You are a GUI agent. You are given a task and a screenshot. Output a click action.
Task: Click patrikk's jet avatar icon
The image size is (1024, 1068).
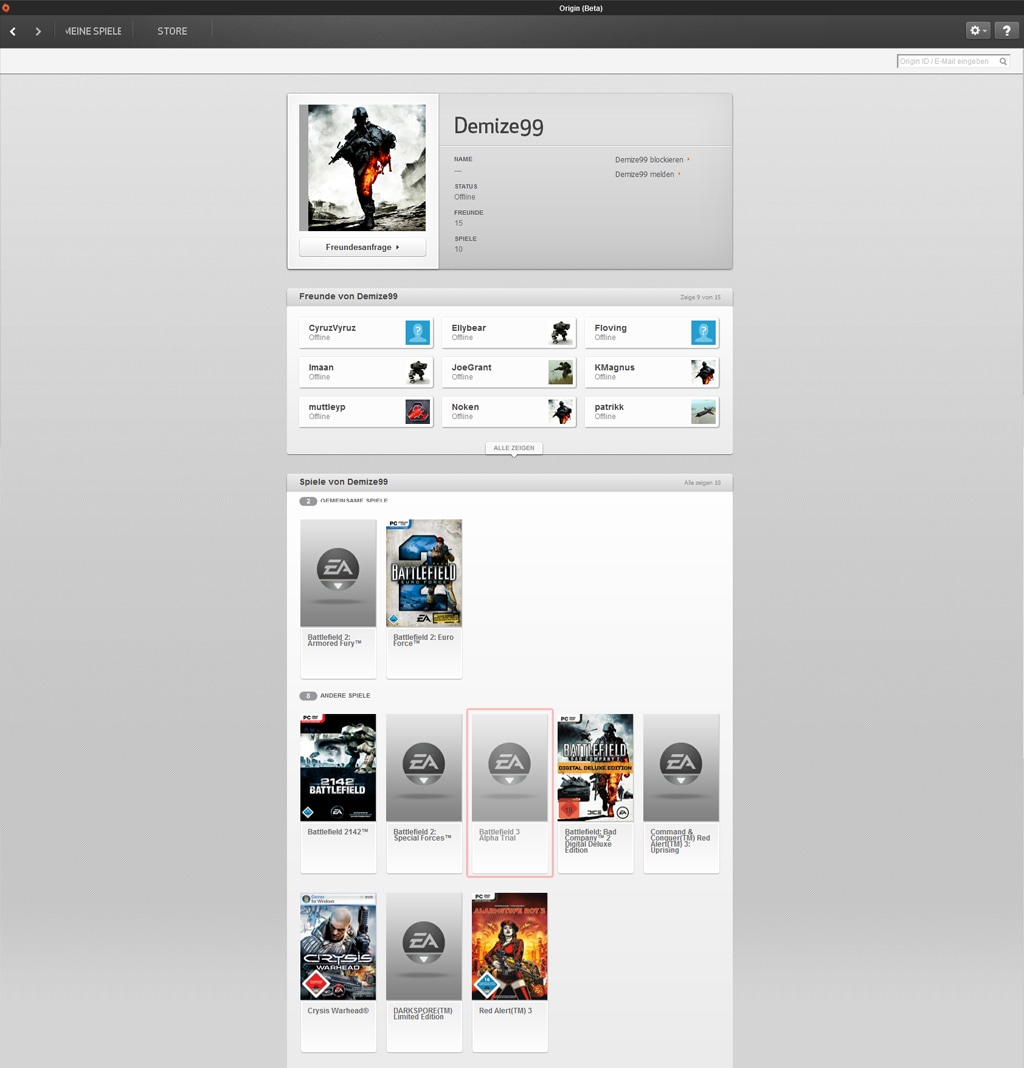(703, 412)
